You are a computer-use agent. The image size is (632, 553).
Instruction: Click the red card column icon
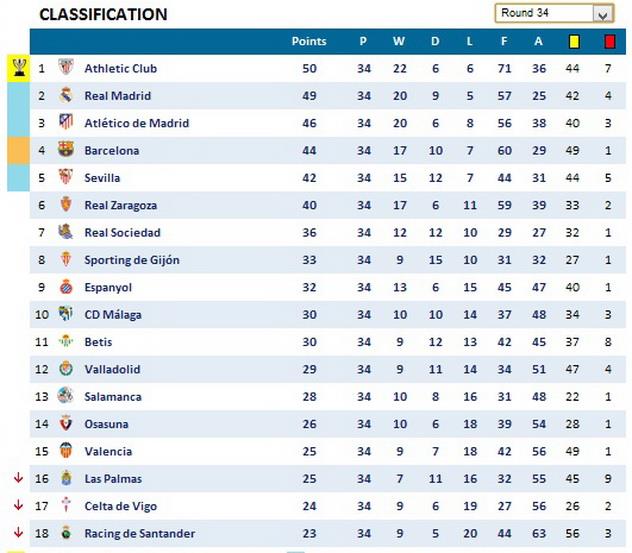(x=608, y=42)
